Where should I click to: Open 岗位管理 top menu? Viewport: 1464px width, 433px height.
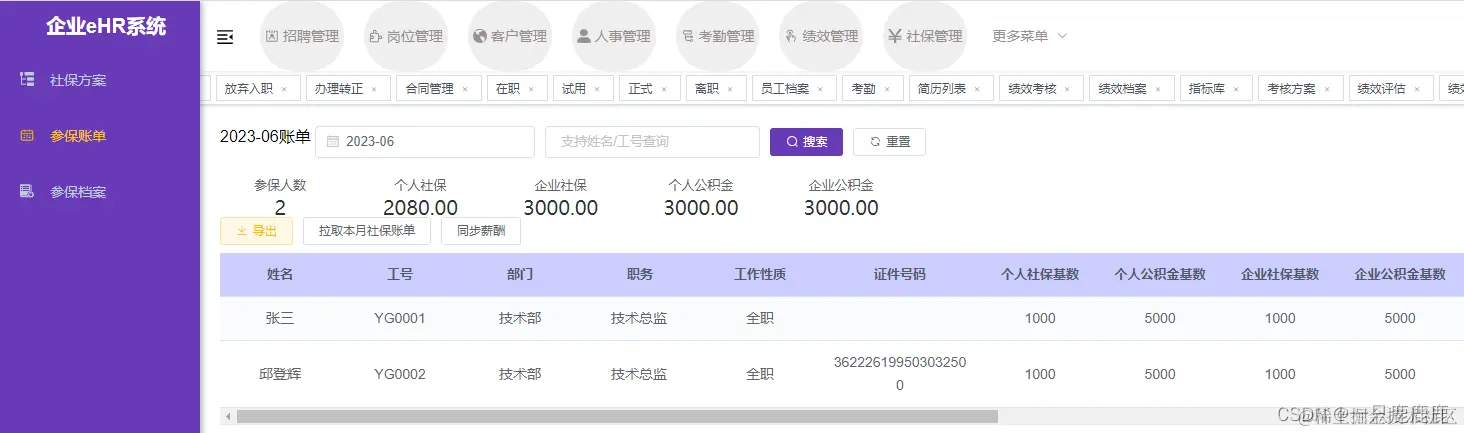coord(405,36)
